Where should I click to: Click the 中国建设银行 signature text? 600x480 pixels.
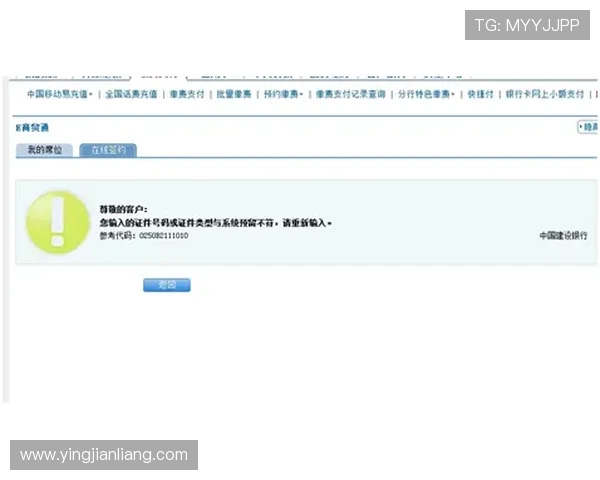point(563,235)
